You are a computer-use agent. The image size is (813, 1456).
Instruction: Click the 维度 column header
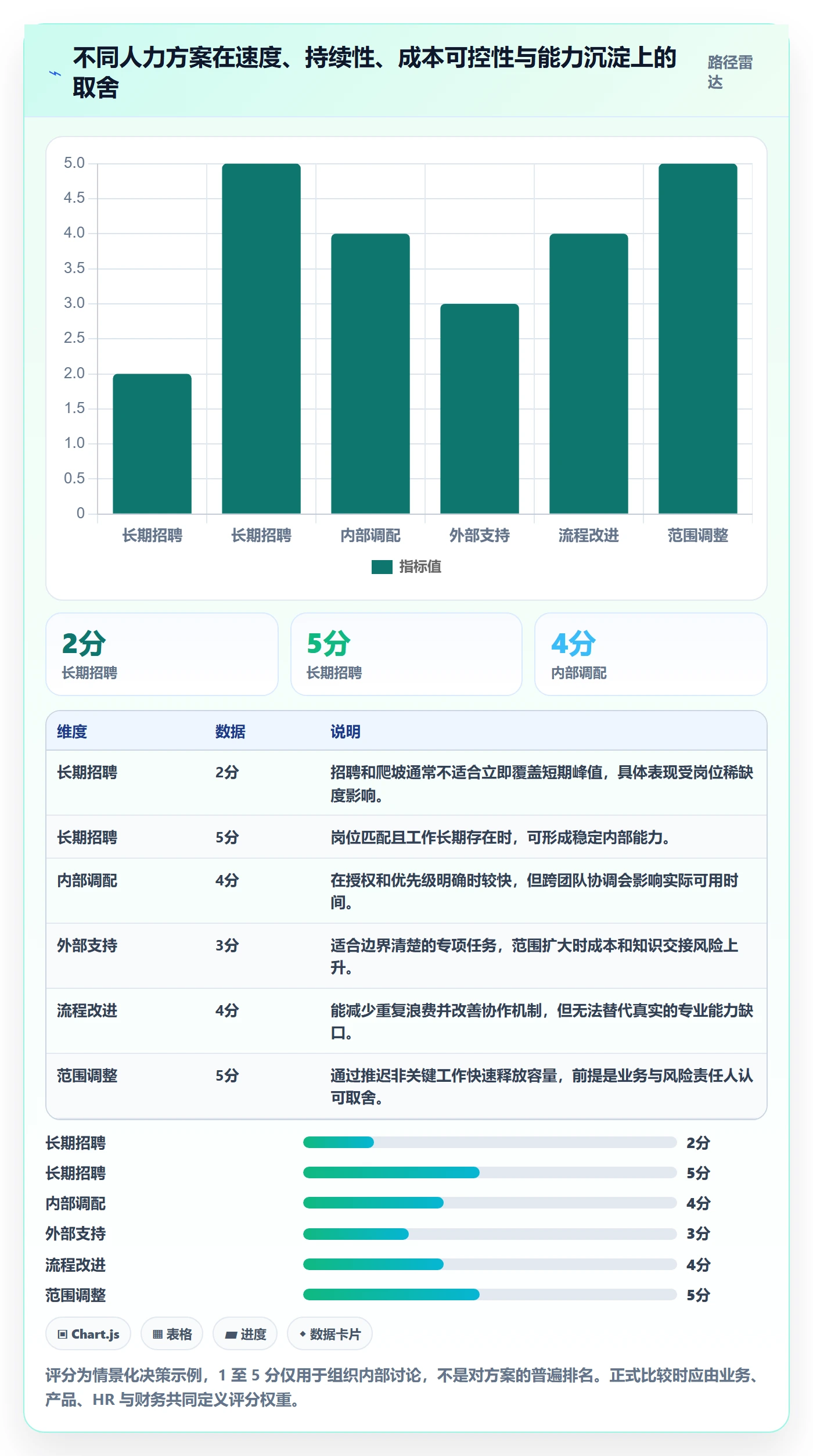click(x=72, y=731)
